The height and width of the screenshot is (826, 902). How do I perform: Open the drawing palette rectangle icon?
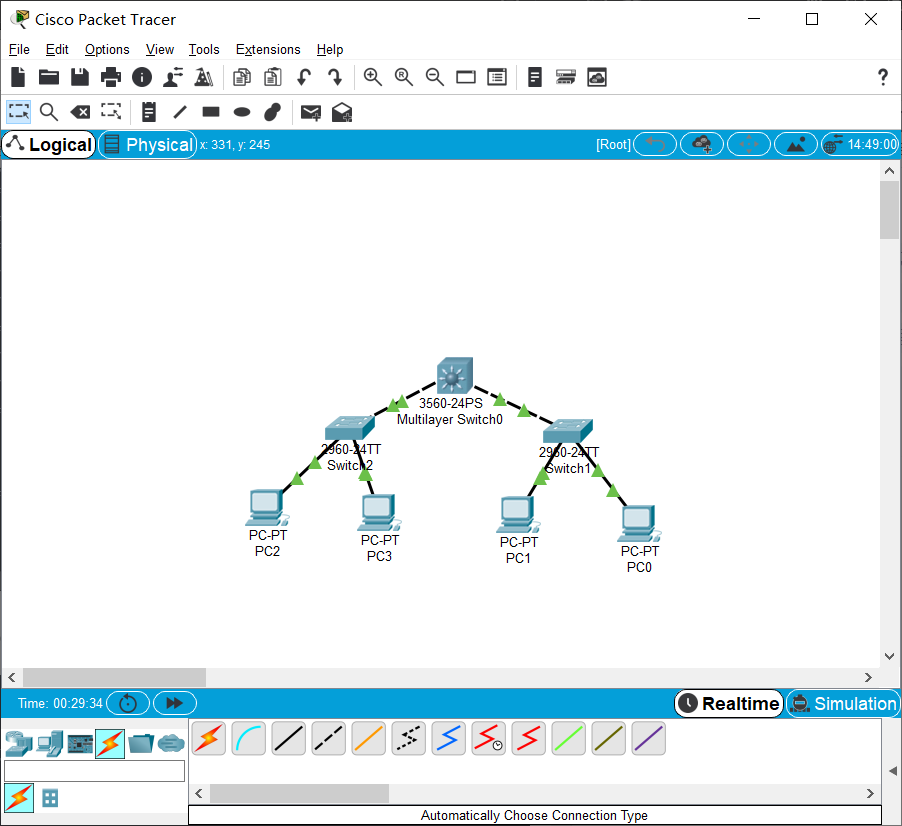tap(466, 77)
